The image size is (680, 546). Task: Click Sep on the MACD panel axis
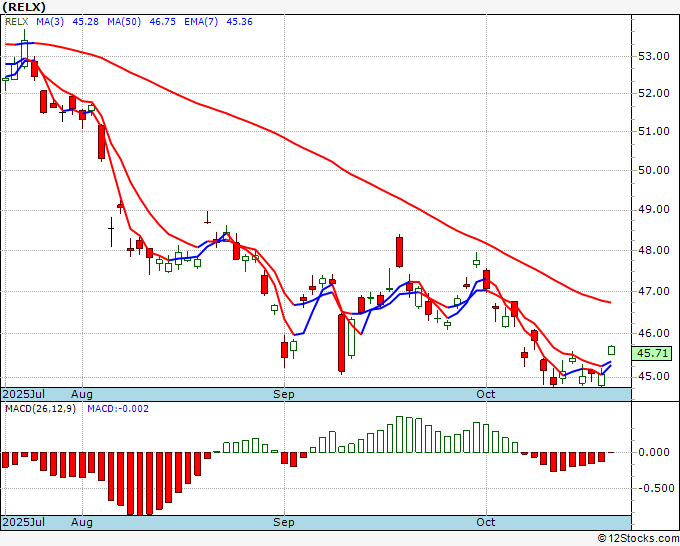point(284,522)
